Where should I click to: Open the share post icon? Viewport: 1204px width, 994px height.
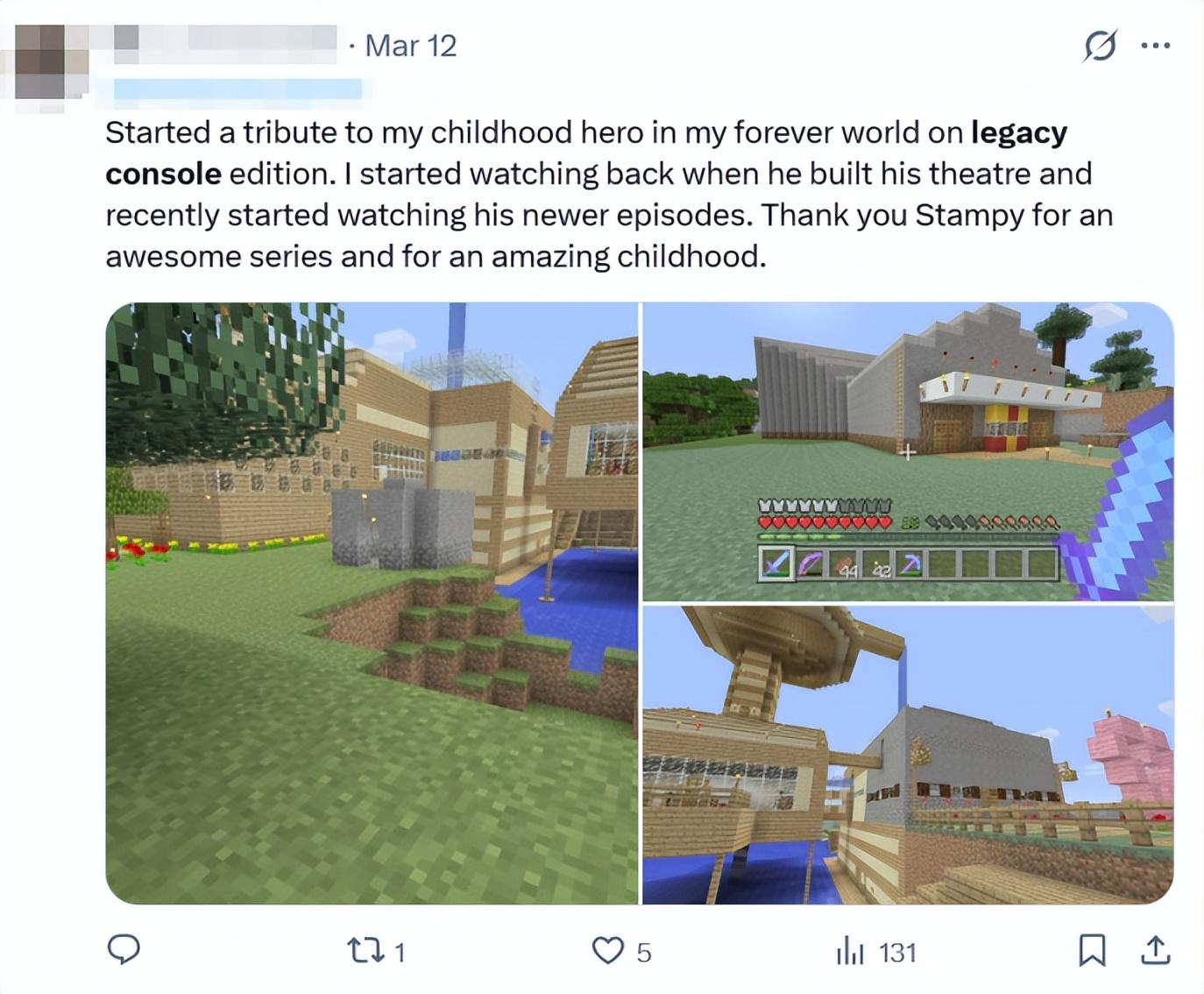[x=1156, y=950]
